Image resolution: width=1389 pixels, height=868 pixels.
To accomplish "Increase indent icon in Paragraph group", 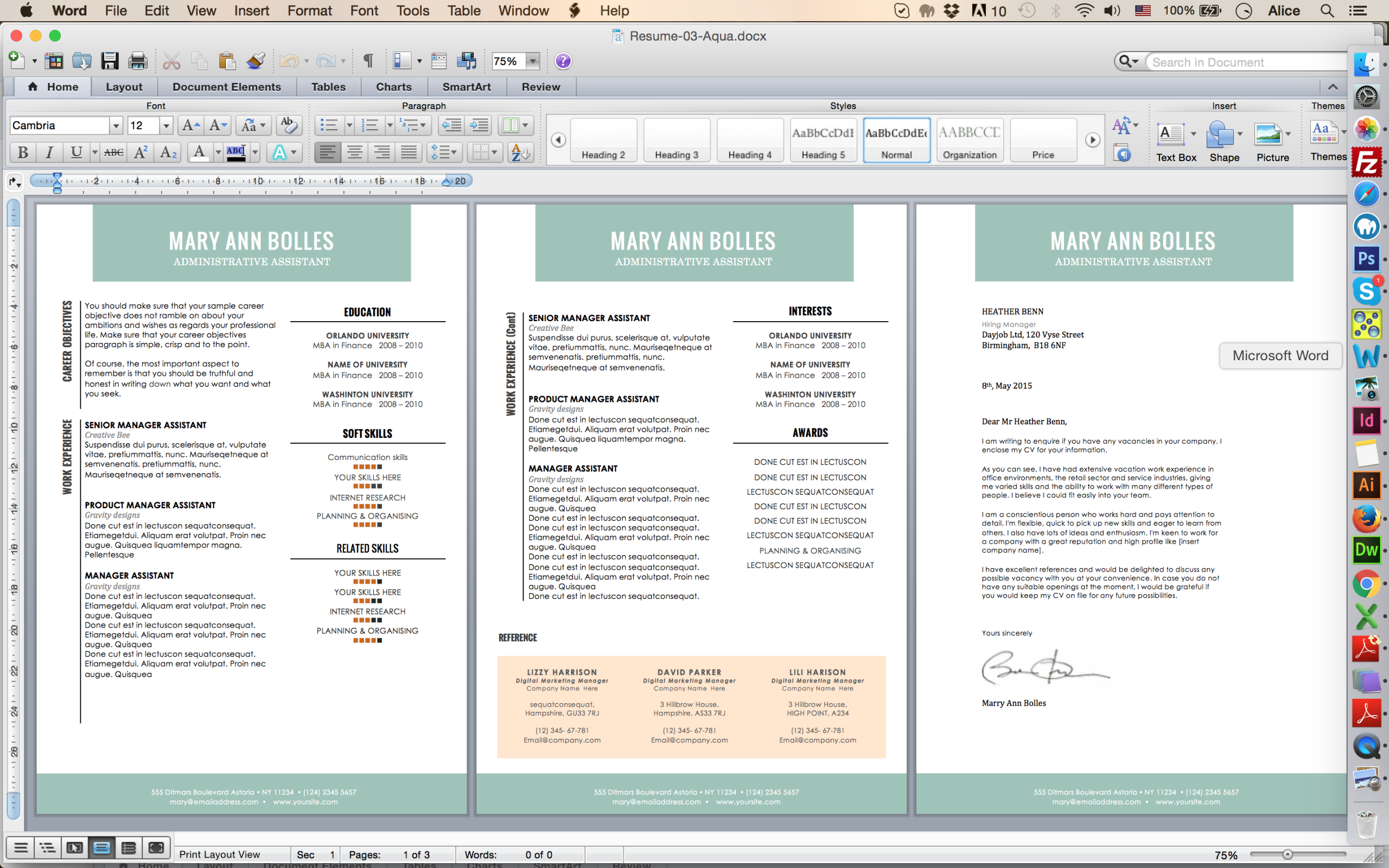I will tap(479, 125).
